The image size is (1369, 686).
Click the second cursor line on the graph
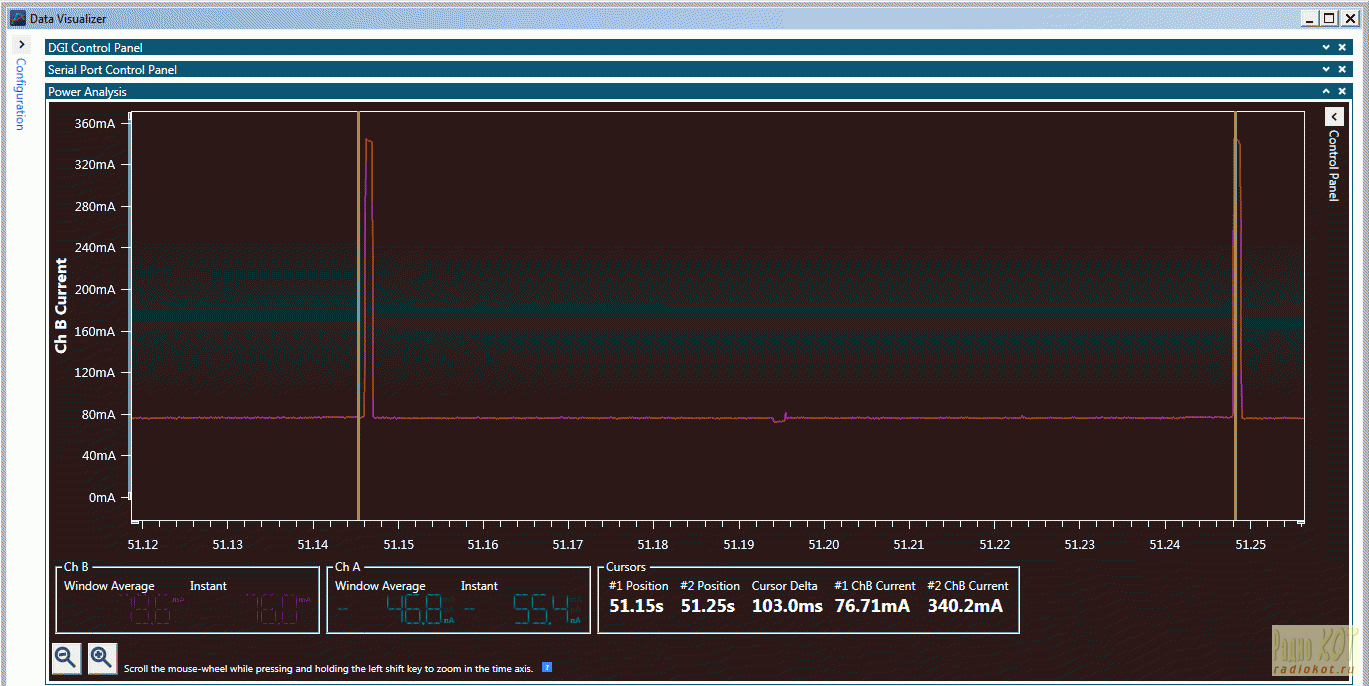[x=1235, y=300]
